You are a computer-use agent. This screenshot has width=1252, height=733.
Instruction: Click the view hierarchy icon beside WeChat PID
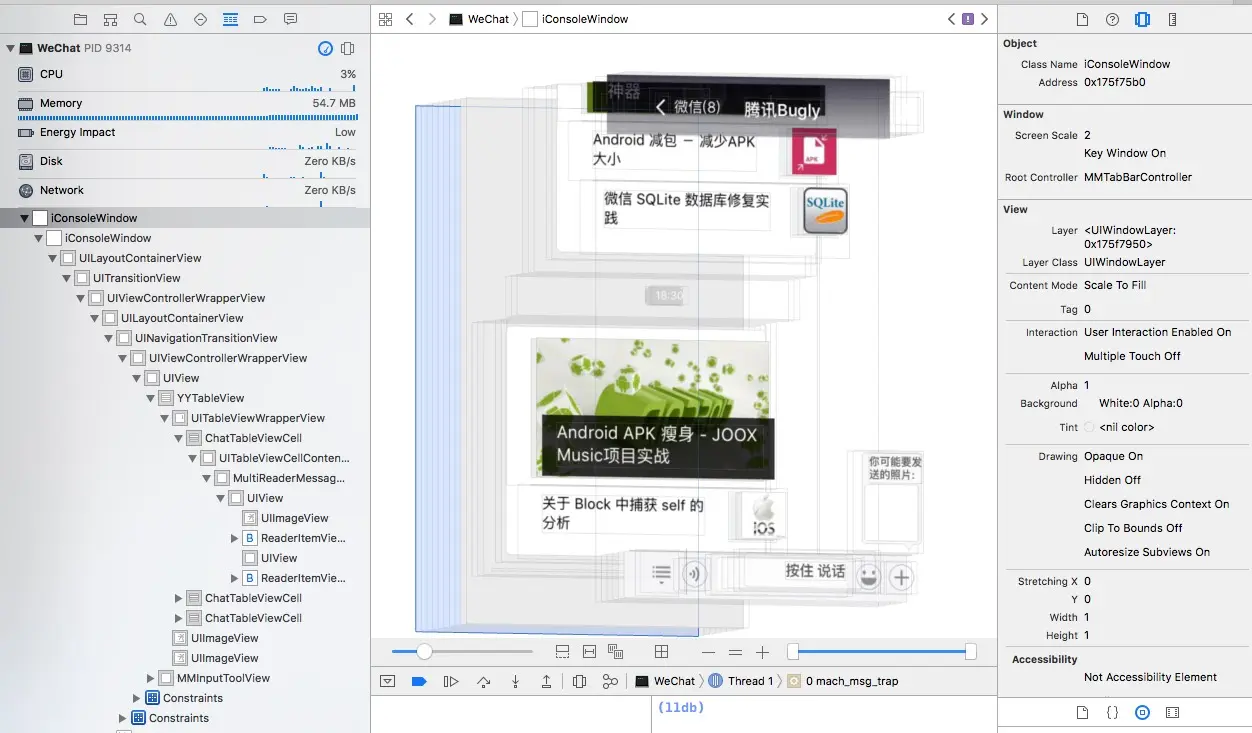coord(347,48)
